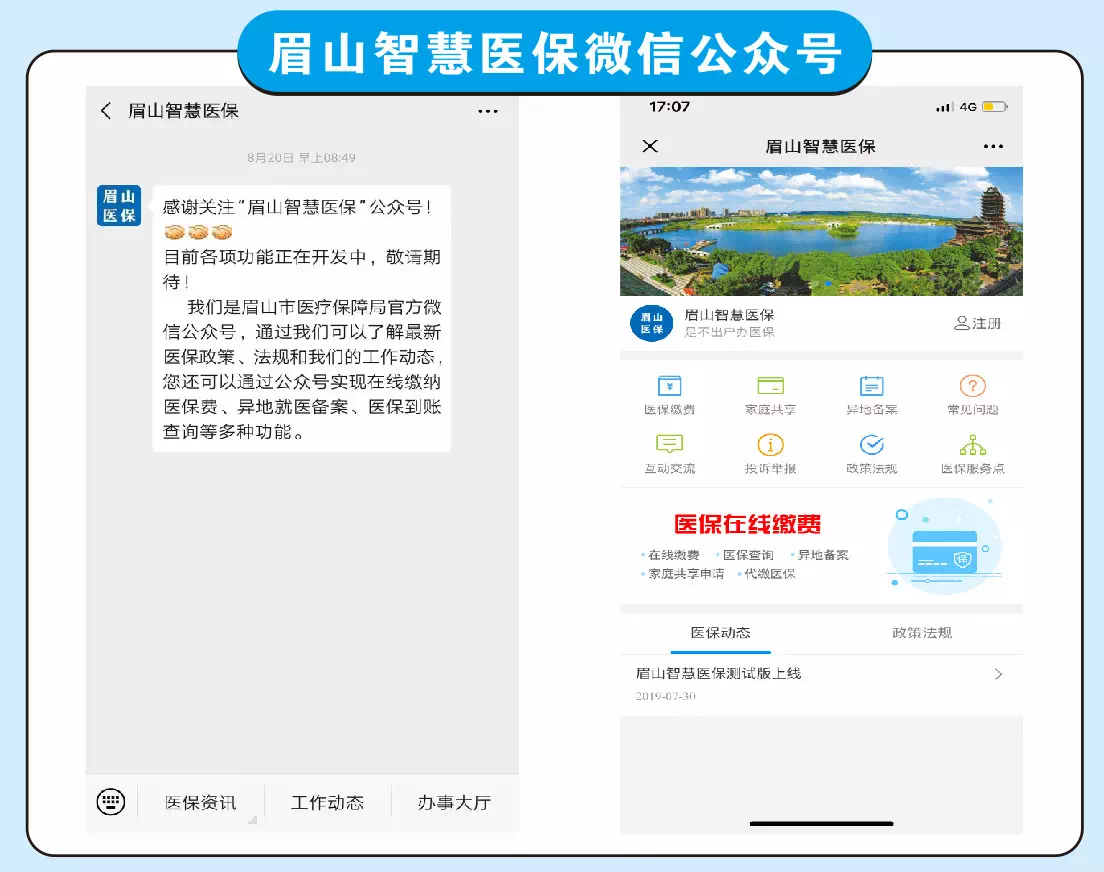
Task: Open the 办事大厅 menu
Action: coord(454,802)
